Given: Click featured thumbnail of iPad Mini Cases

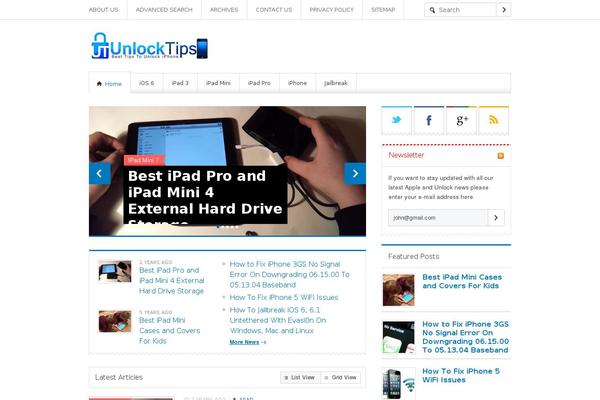Looking at the screenshot, I should pos(398,290).
